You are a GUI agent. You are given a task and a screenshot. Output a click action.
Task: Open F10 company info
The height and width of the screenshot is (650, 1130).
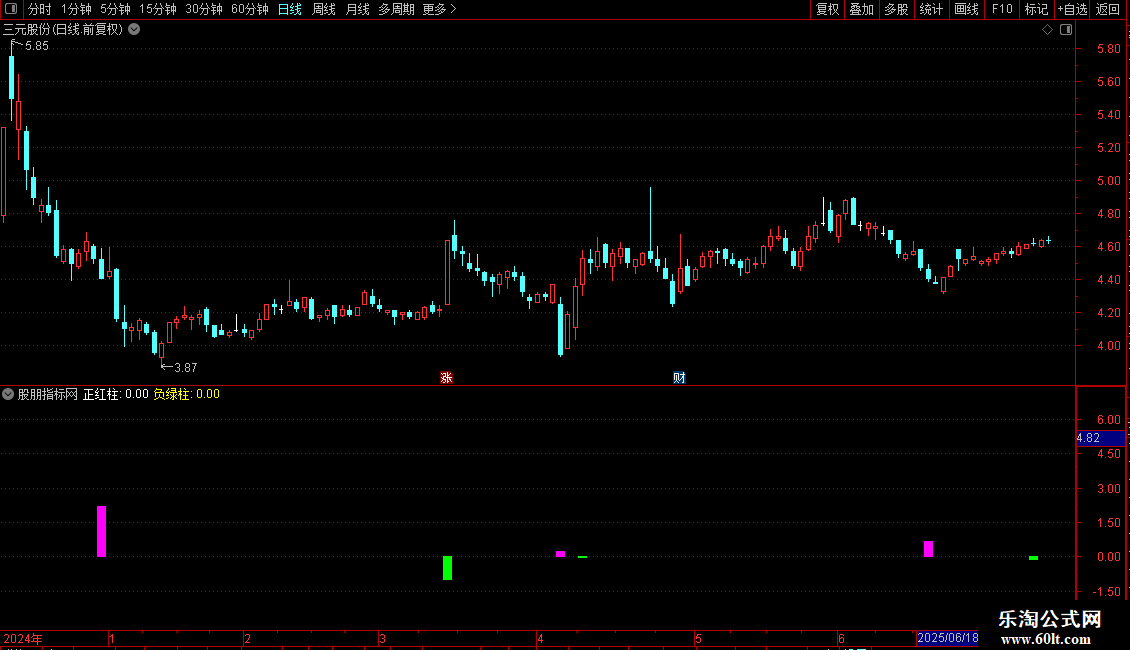pyautogui.click(x=1002, y=9)
